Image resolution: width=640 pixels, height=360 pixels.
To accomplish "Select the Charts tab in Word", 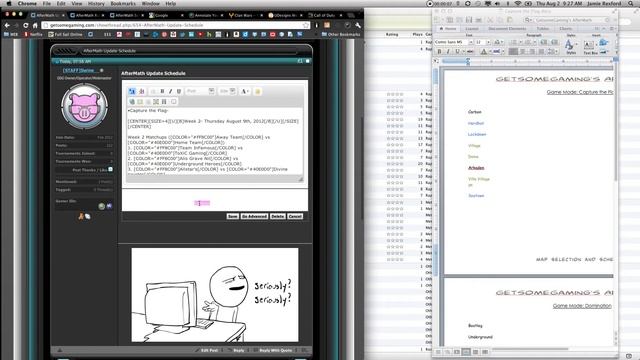I will tap(566, 29).
